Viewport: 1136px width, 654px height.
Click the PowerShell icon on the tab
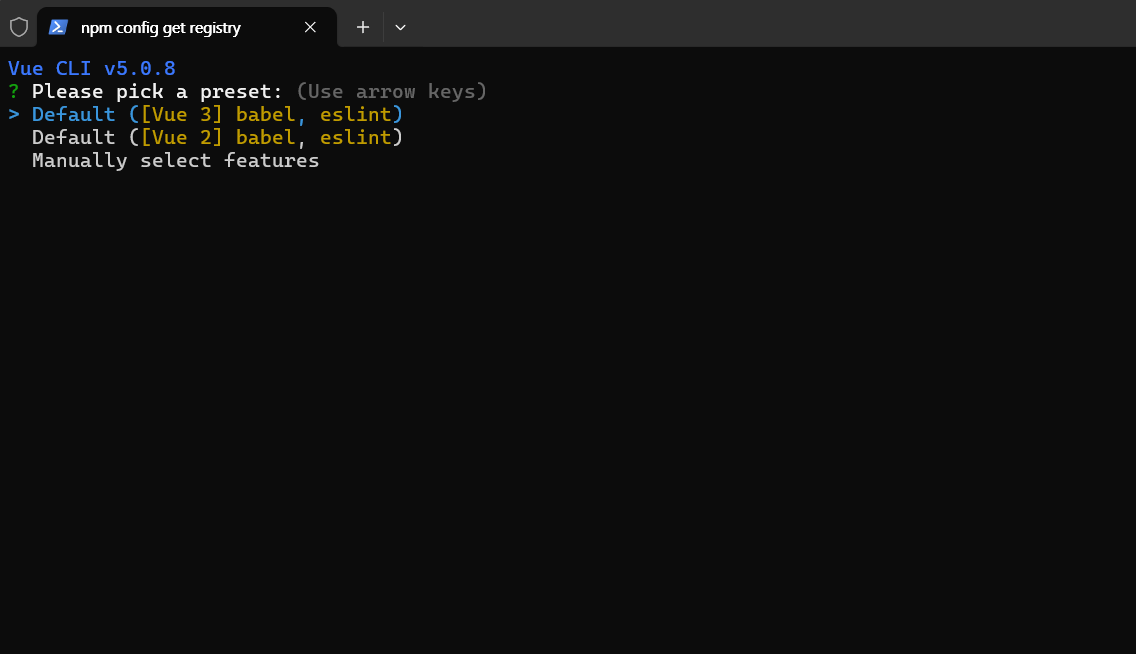point(58,28)
